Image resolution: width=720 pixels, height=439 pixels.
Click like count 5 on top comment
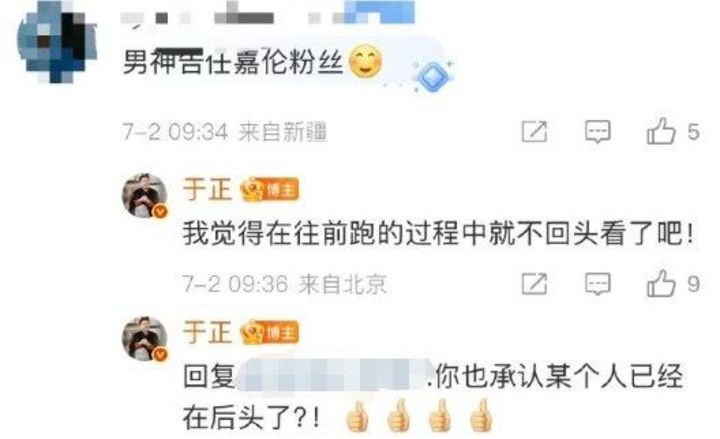693,132
